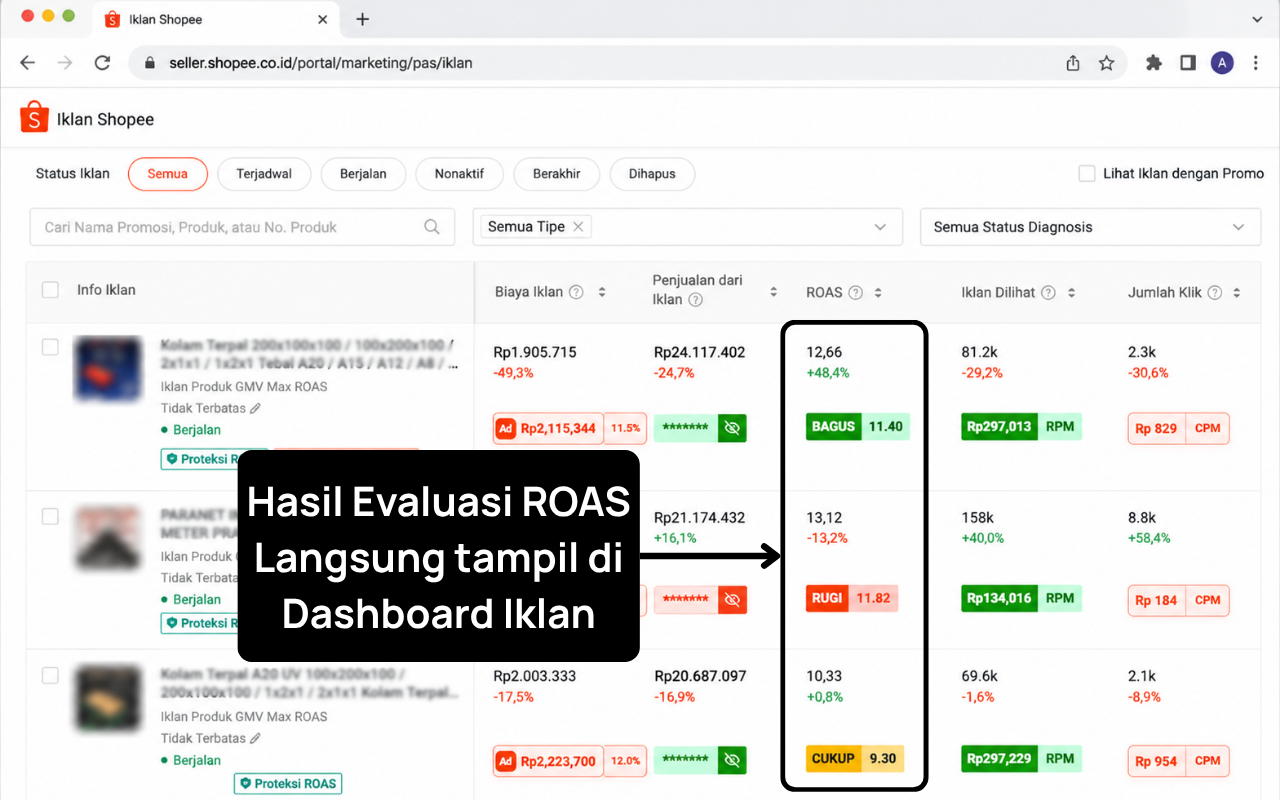Reload the page with refresh icon
The width and height of the screenshot is (1280, 800).
(x=102, y=63)
